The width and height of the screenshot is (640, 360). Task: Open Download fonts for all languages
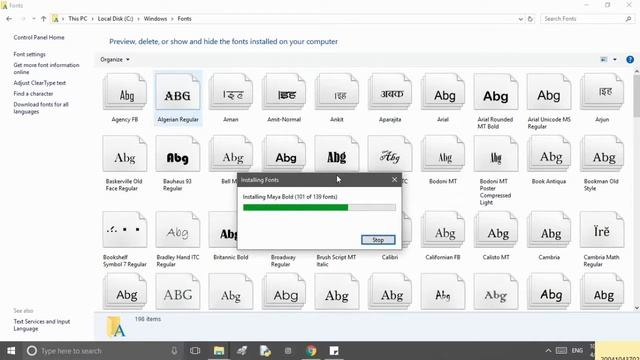41,108
